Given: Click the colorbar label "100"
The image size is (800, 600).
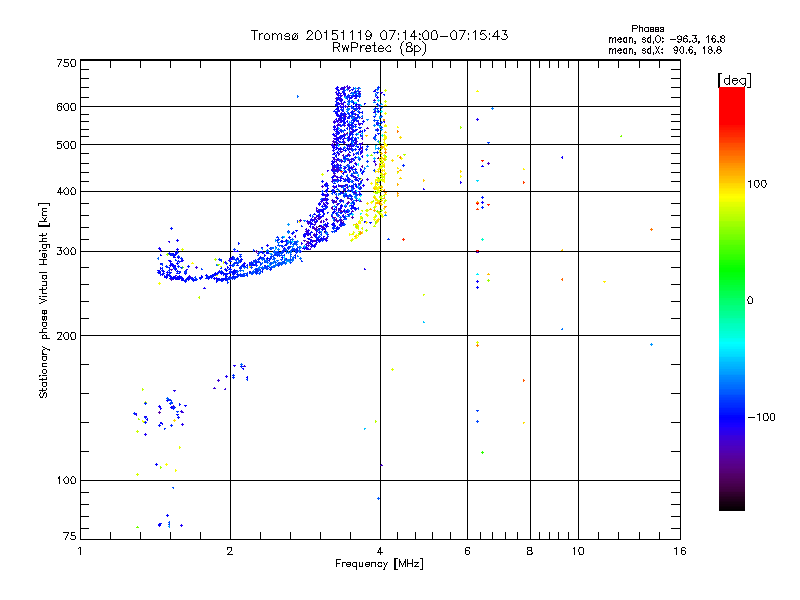Looking at the screenshot, I should click(x=757, y=184).
